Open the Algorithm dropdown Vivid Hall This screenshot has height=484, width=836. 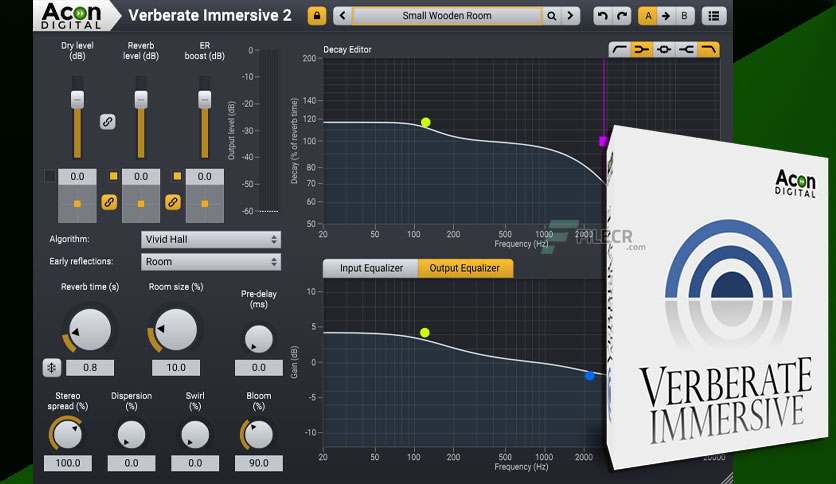(211, 239)
